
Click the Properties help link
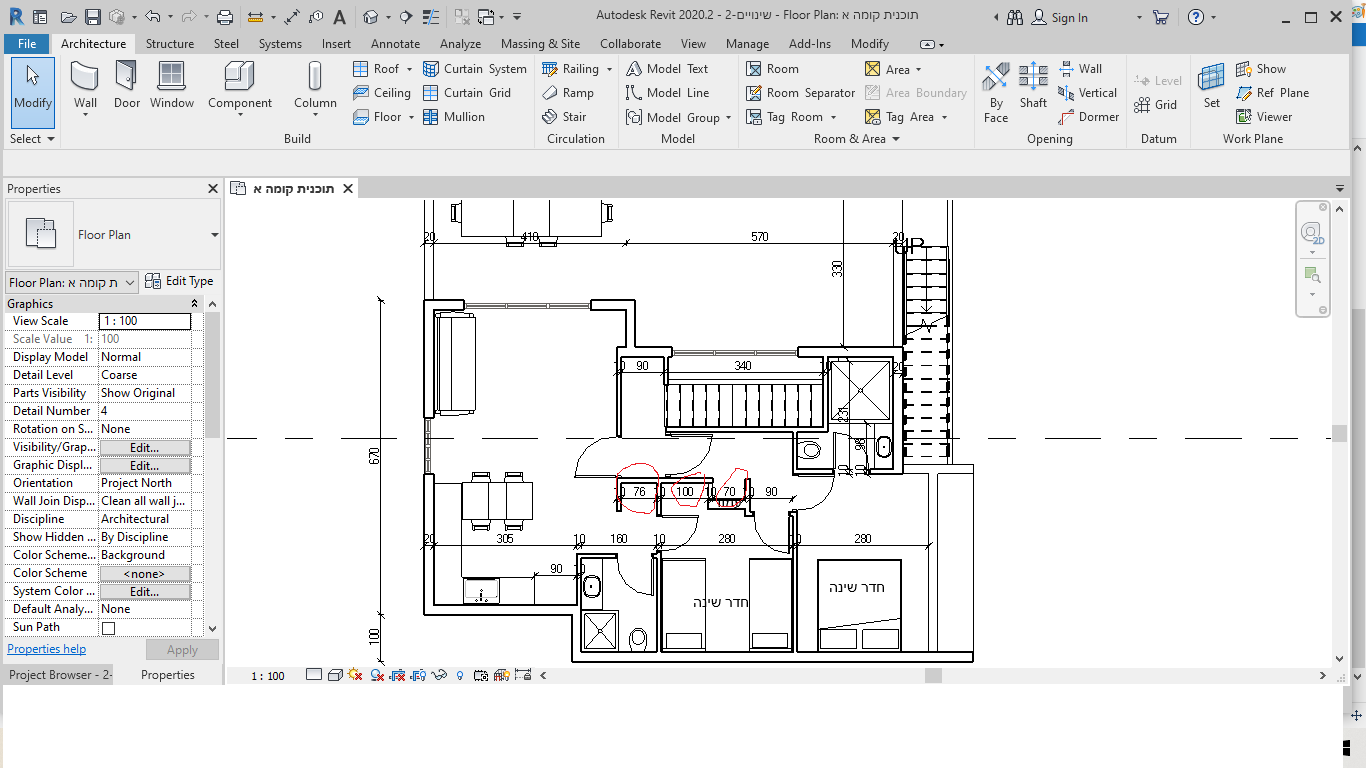[x=47, y=649]
